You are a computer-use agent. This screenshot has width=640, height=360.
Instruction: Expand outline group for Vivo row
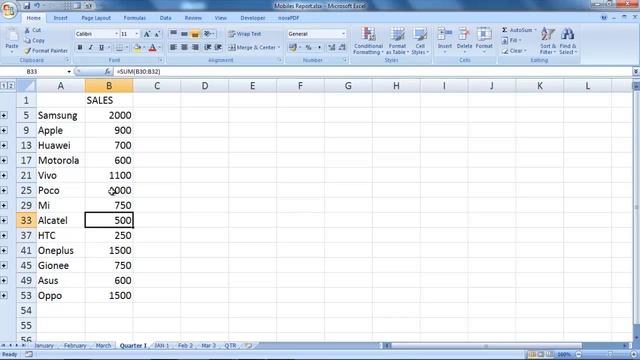4,176
